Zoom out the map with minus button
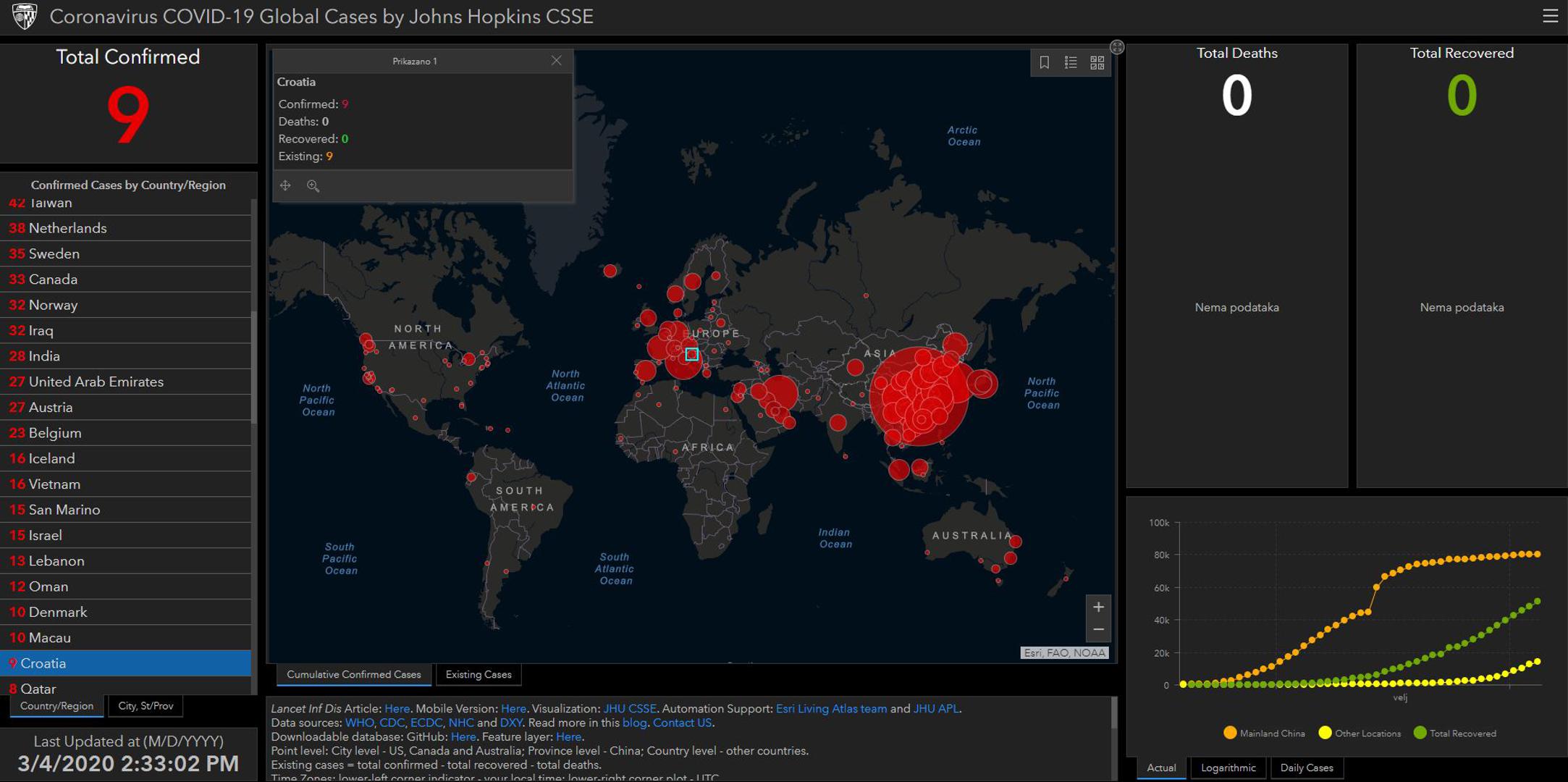This screenshot has height=782, width=1568. 1098,629
